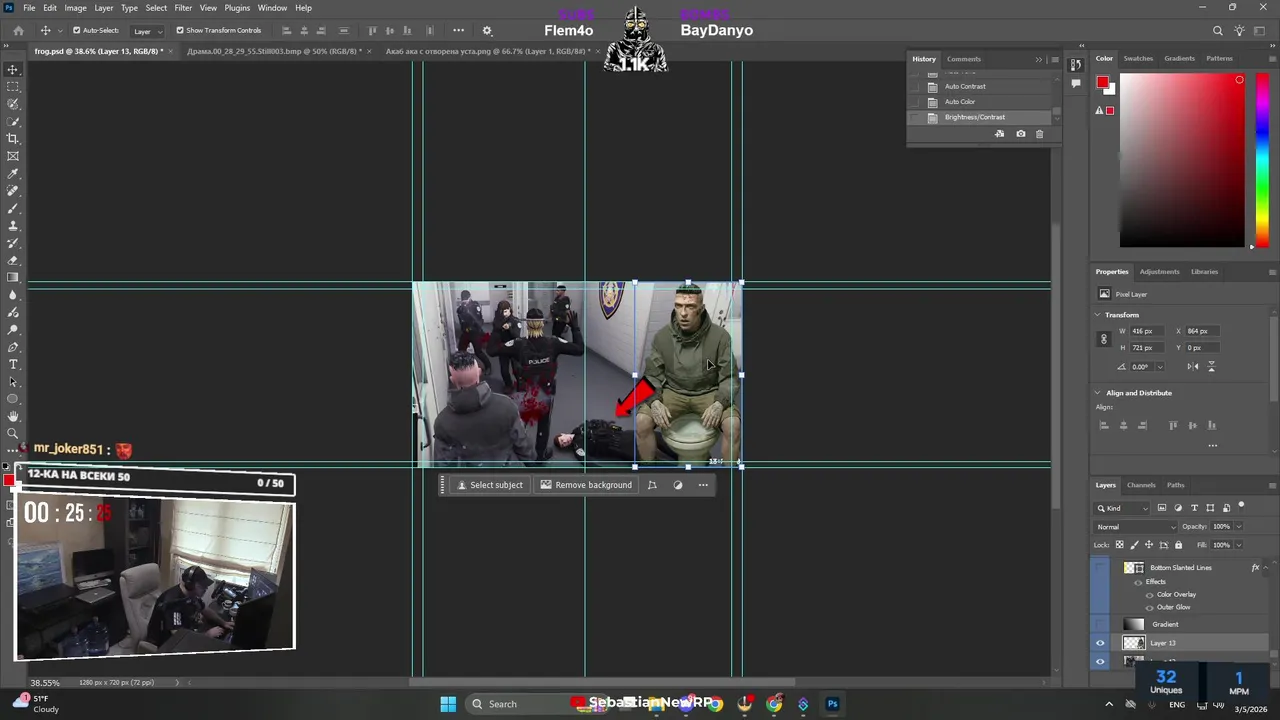This screenshot has height=720, width=1280.
Task: Open the Opacity slider dropdown arrow
Action: [x=1239, y=527]
